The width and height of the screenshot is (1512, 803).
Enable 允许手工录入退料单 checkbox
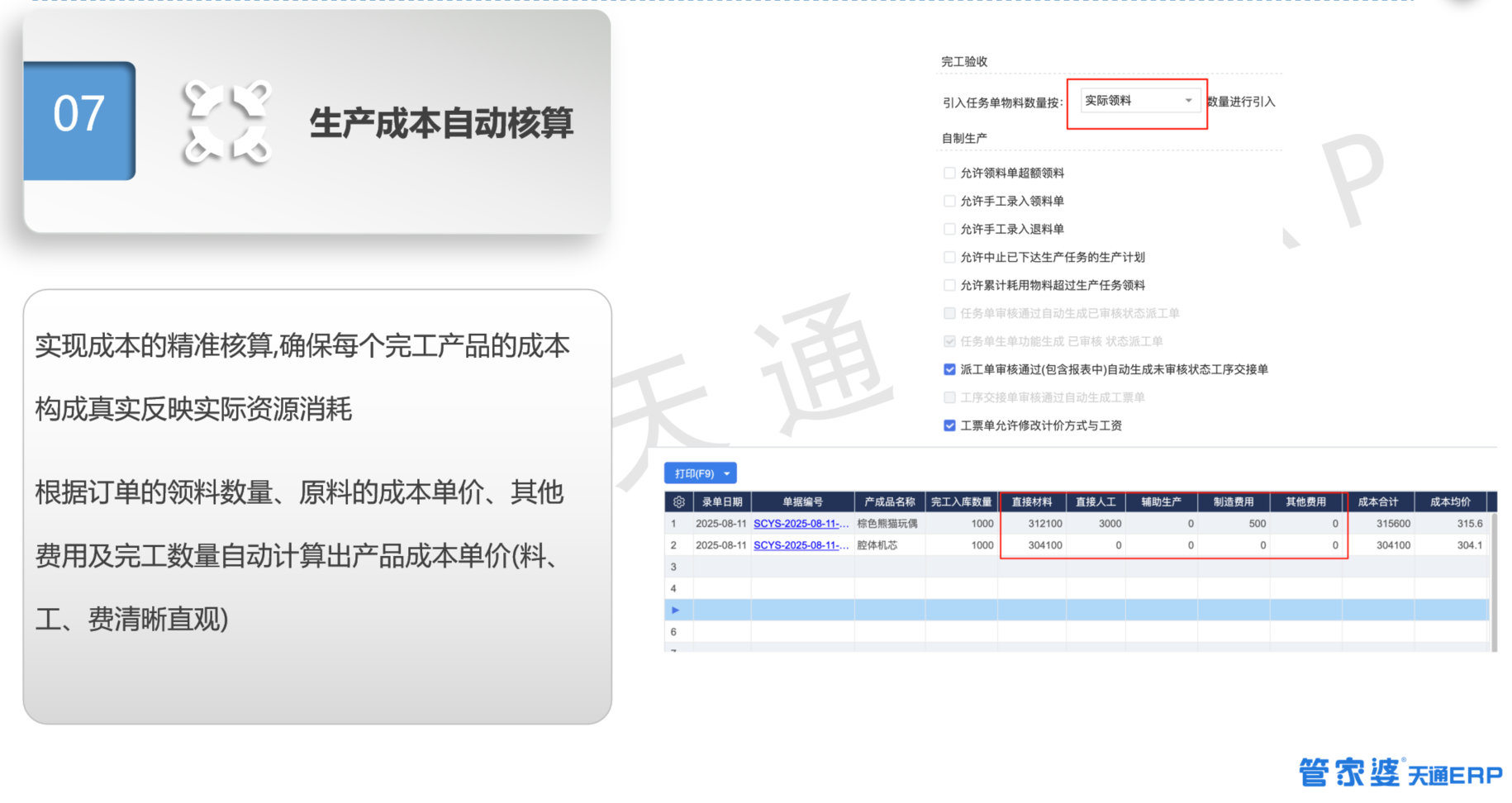949,229
